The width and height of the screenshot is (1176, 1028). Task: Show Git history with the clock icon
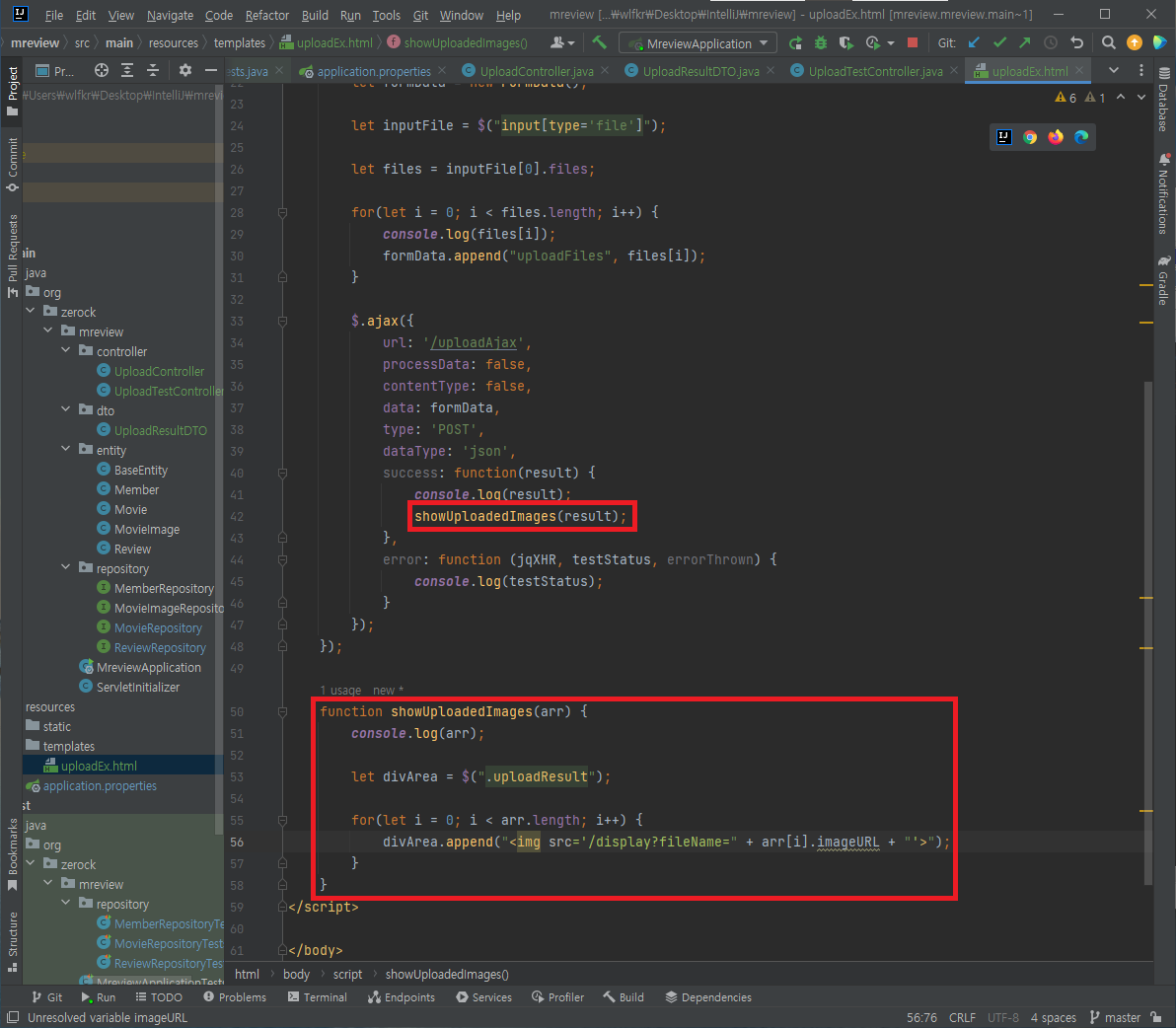[x=1051, y=42]
